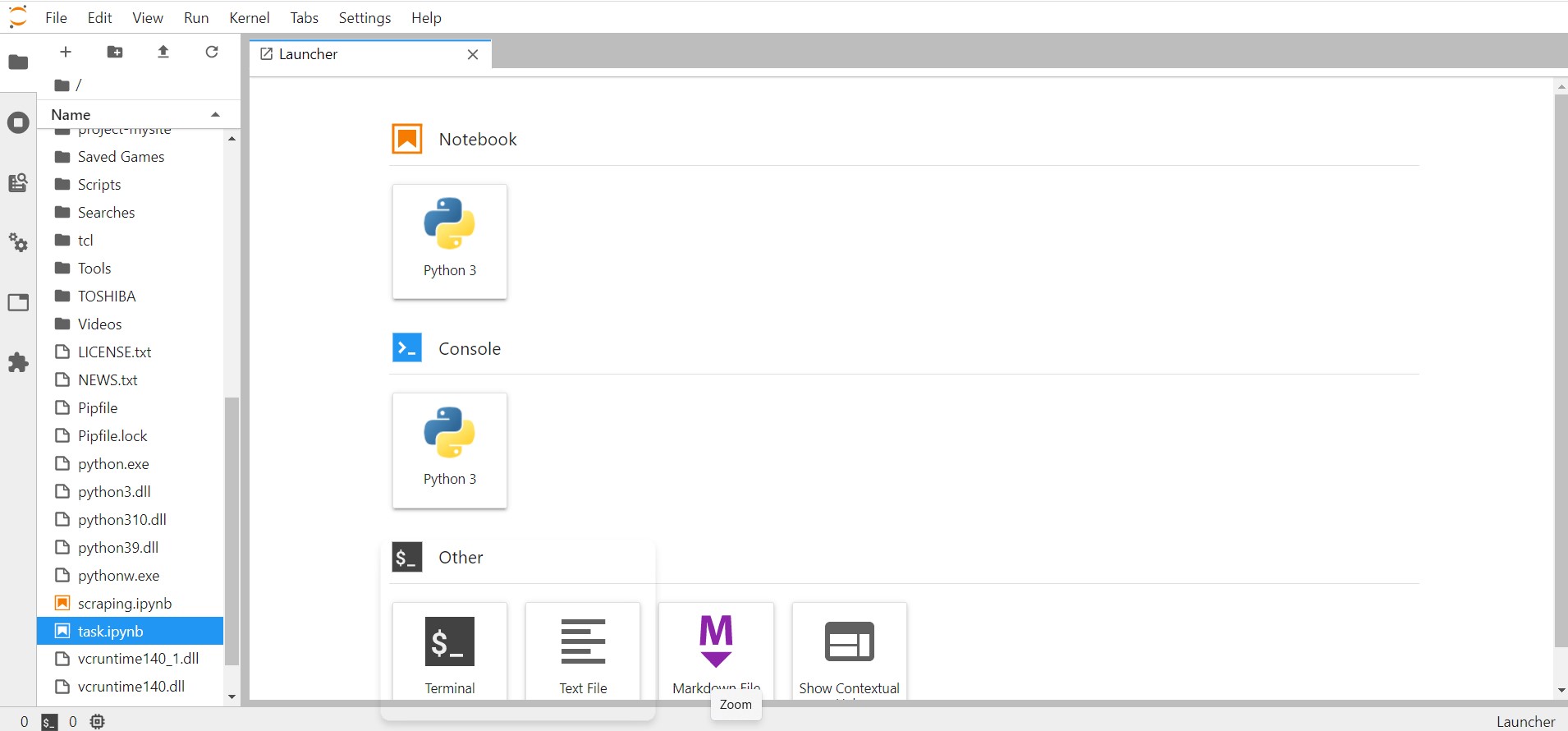Image resolution: width=1568 pixels, height=731 pixels.
Task: Open the Settings menu
Action: pyautogui.click(x=364, y=17)
